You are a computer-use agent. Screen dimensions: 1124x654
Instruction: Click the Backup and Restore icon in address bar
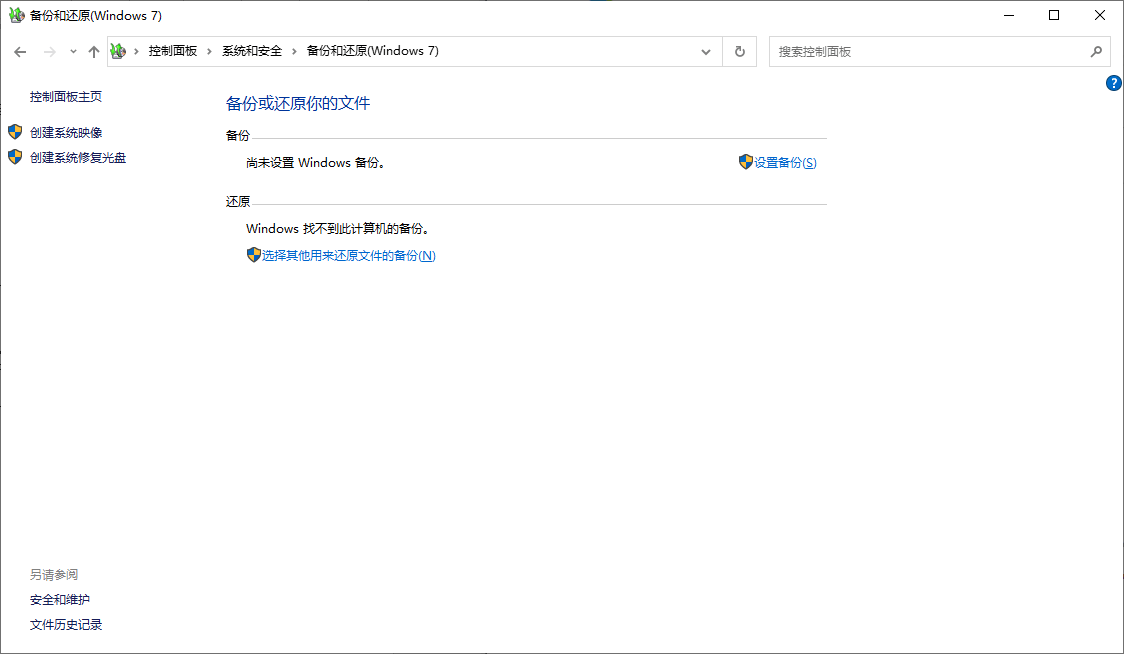point(117,51)
